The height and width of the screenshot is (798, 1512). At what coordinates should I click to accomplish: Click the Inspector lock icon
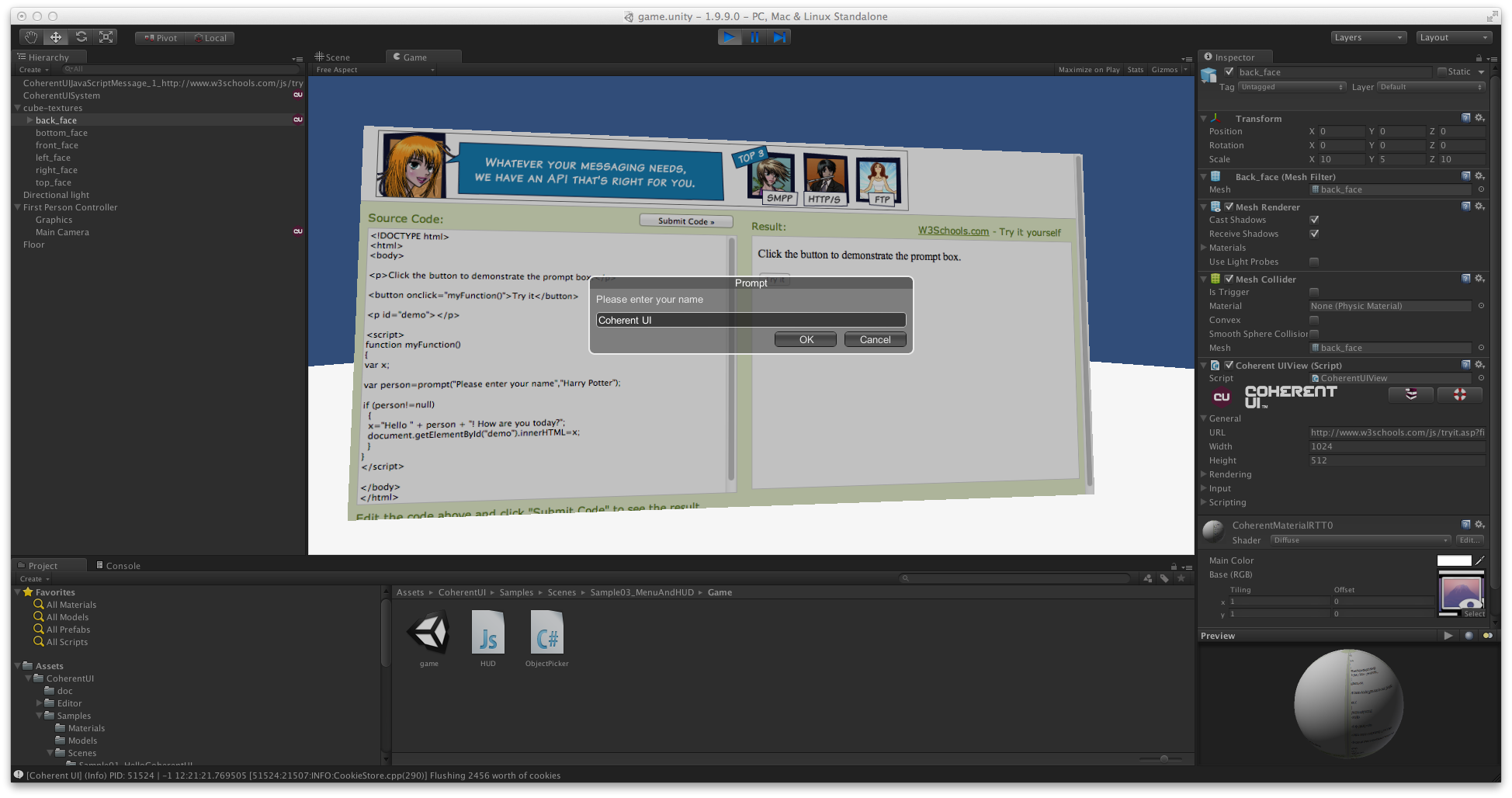[1479, 58]
